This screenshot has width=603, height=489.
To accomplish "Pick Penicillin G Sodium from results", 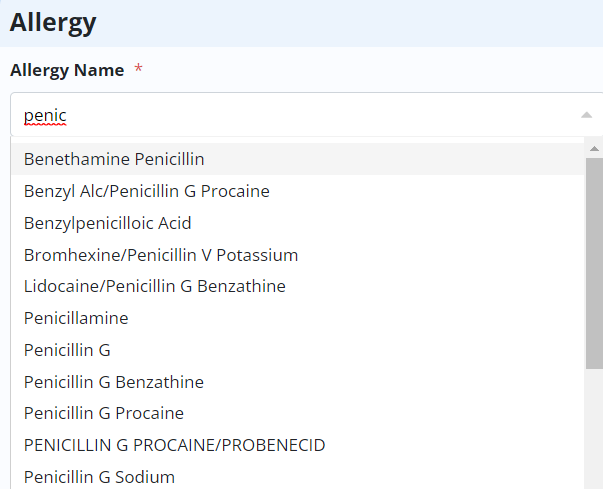I will coord(99,477).
